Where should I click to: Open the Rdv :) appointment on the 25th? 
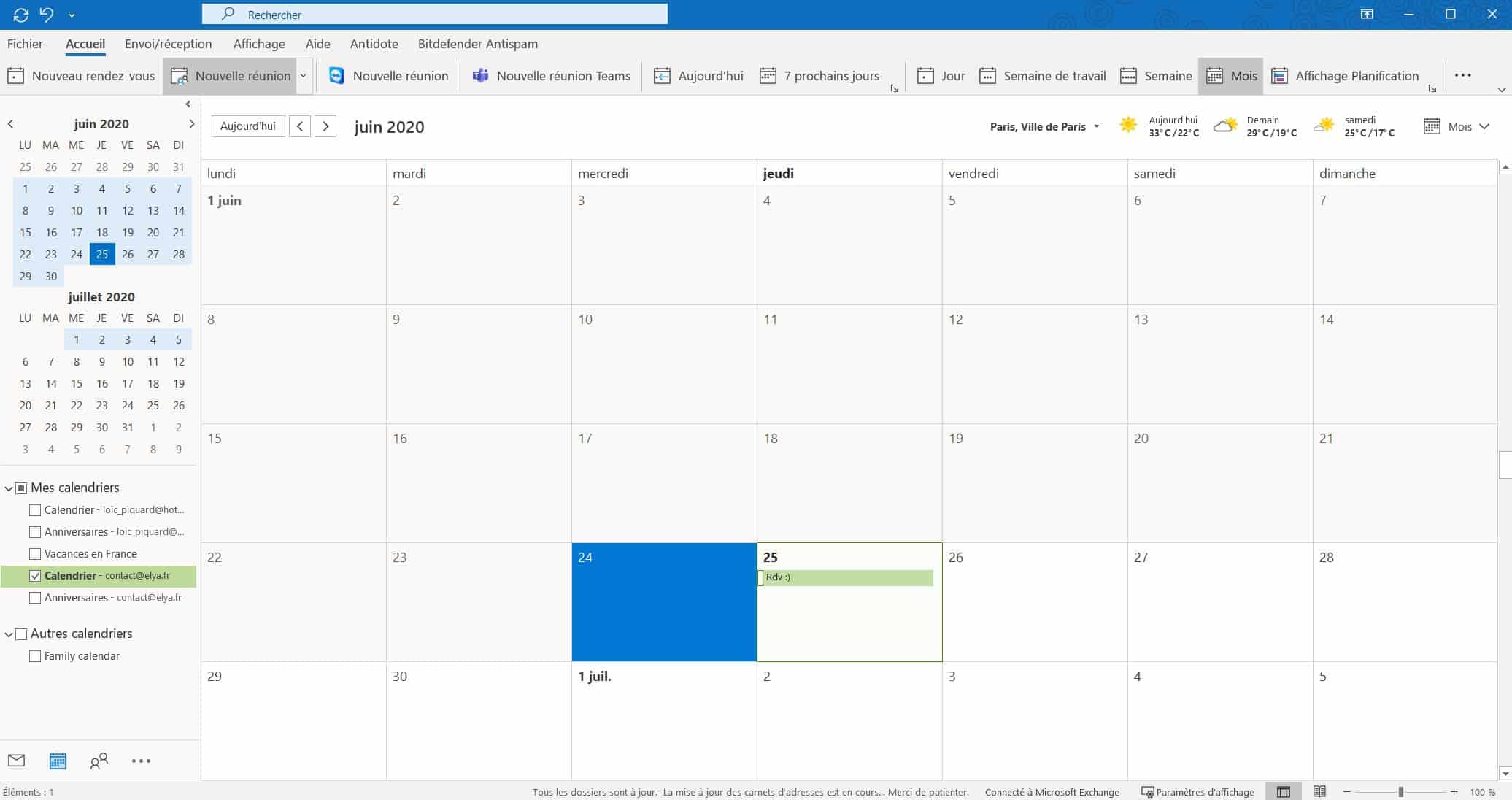[846, 577]
